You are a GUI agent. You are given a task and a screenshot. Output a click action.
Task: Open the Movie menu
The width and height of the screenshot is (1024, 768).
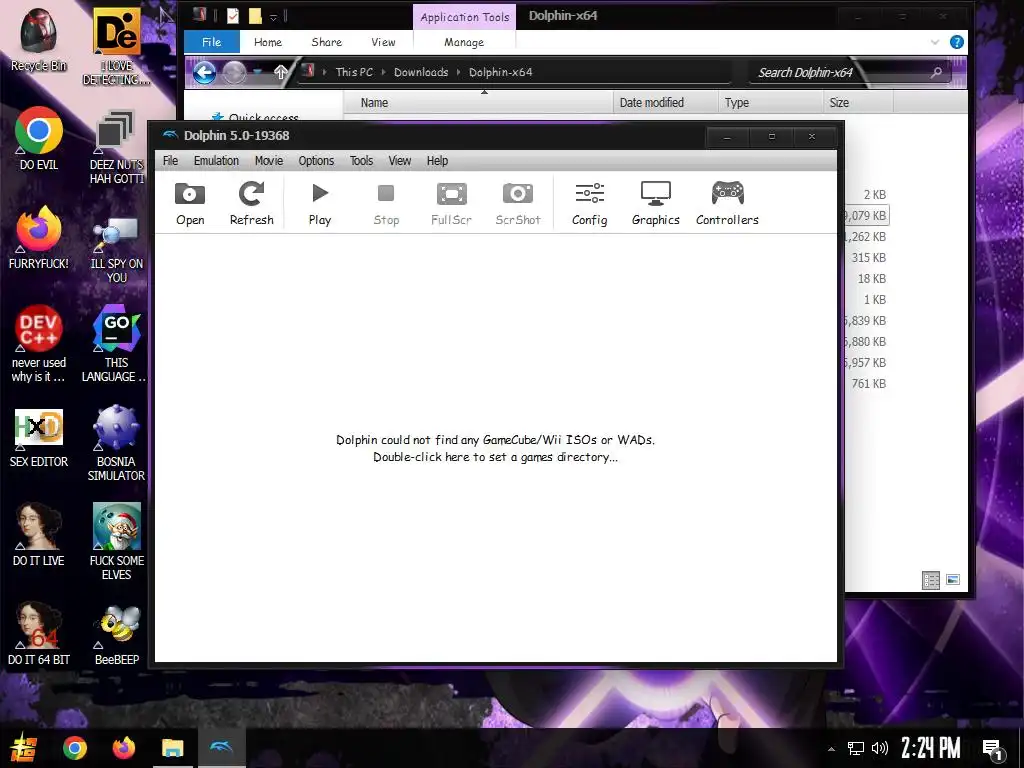pos(269,161)
